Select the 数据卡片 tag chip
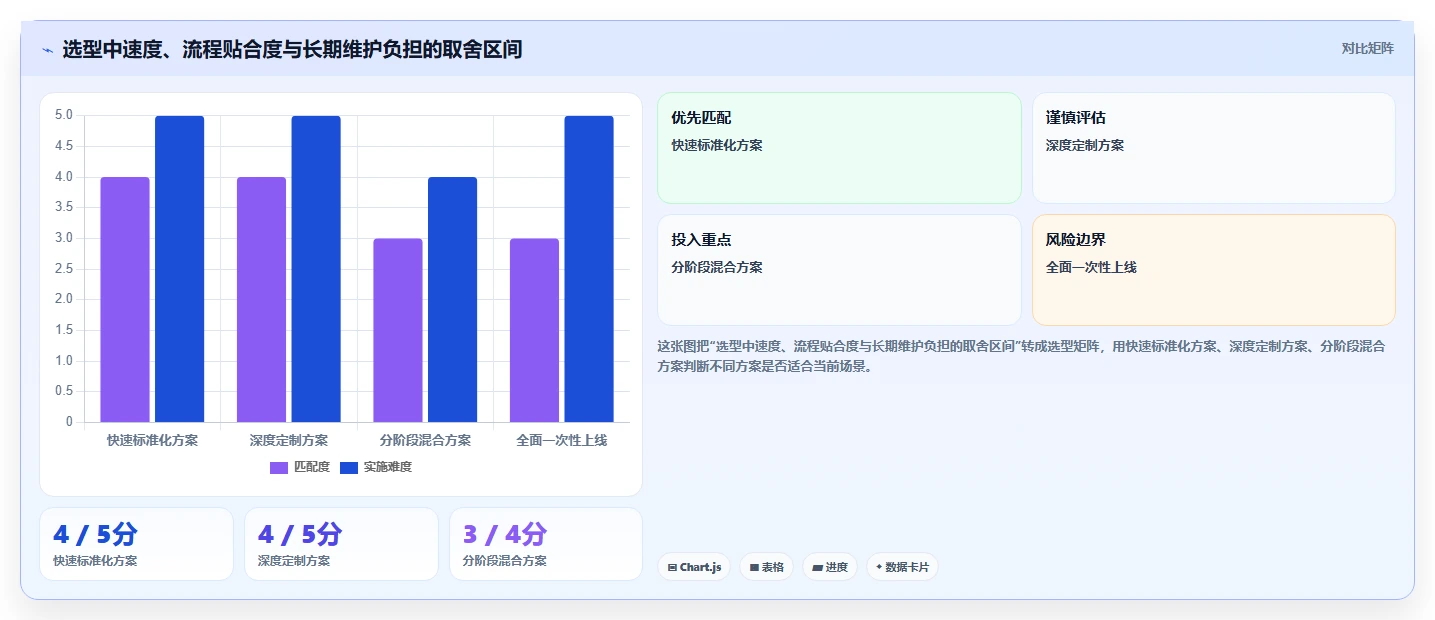Viewport: 1435px width, 620px height. tap(902, 567)
